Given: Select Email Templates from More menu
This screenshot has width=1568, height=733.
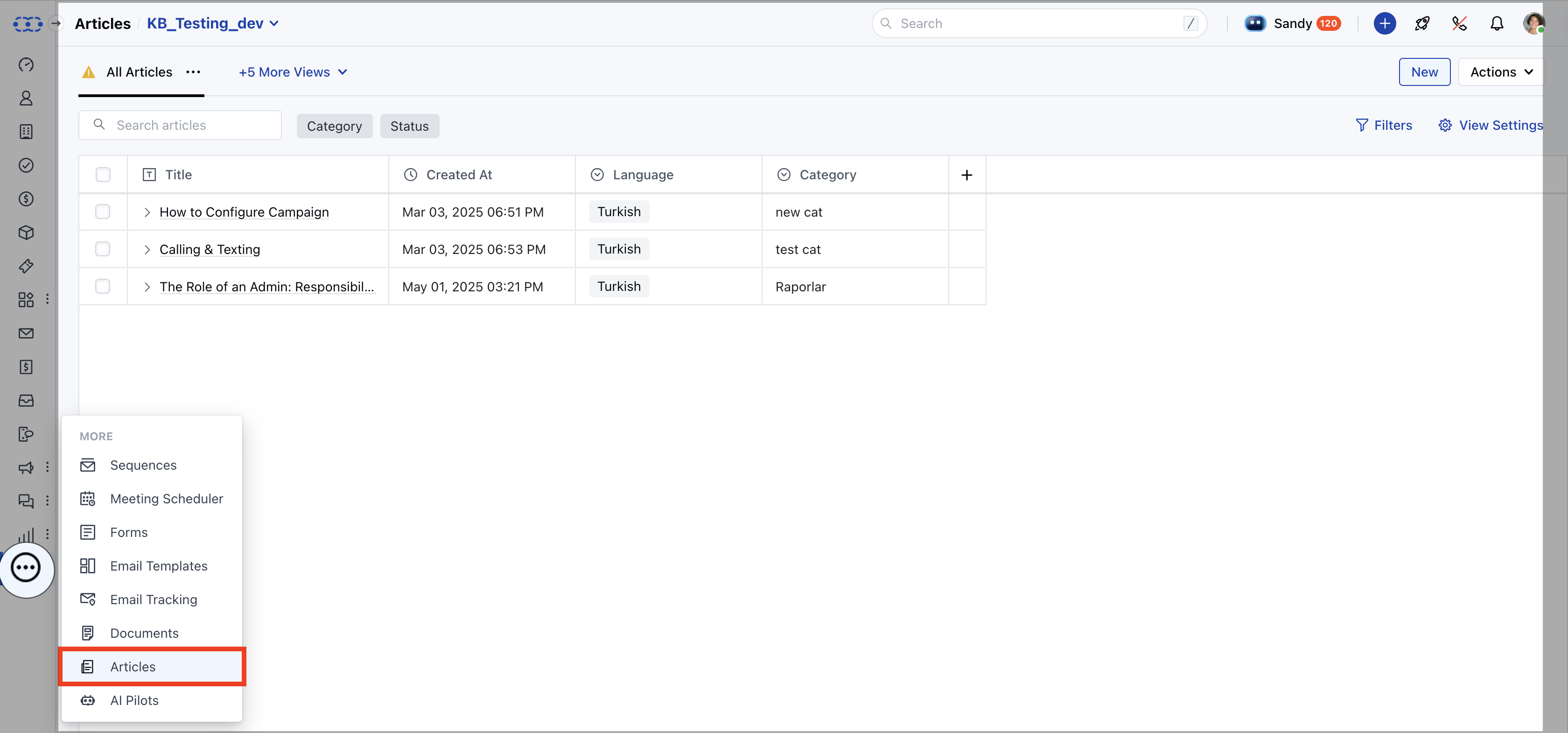Looking at the screenshot, I should pyautogui.click(x=158, y=565).
